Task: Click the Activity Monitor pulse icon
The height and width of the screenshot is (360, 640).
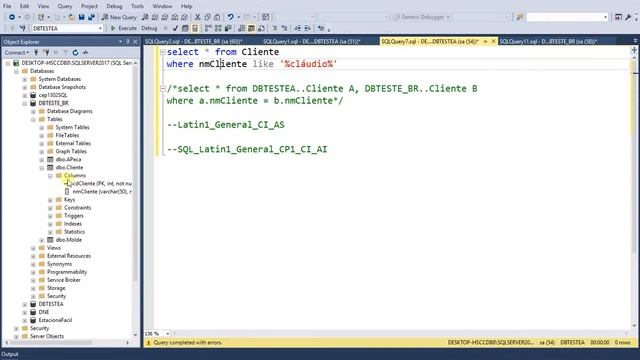Action: point(85,53)
